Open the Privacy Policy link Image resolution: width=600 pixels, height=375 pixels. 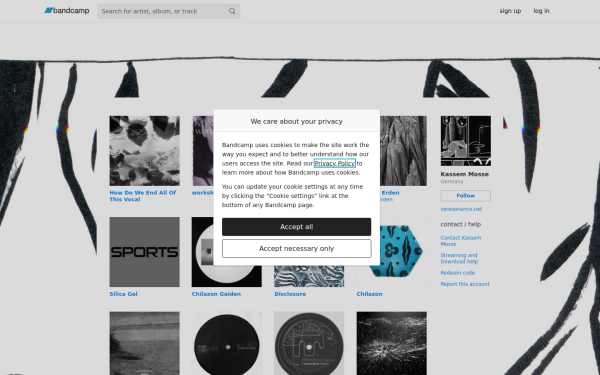coord(335,163)
